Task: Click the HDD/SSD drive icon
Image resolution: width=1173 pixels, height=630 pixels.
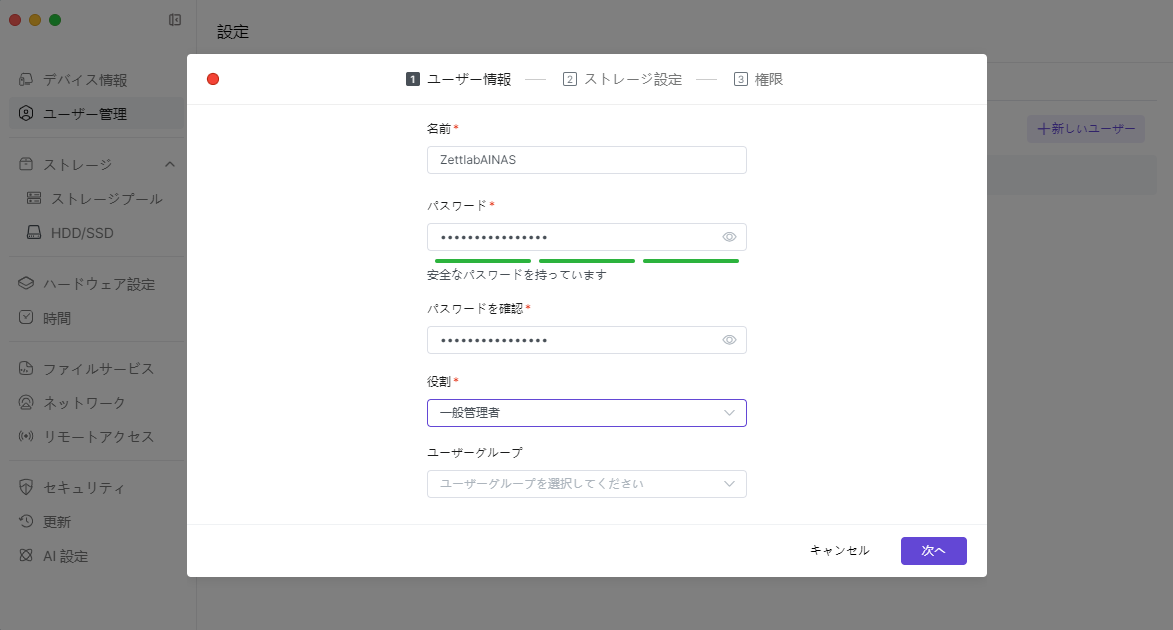Action: coord(34,233)
